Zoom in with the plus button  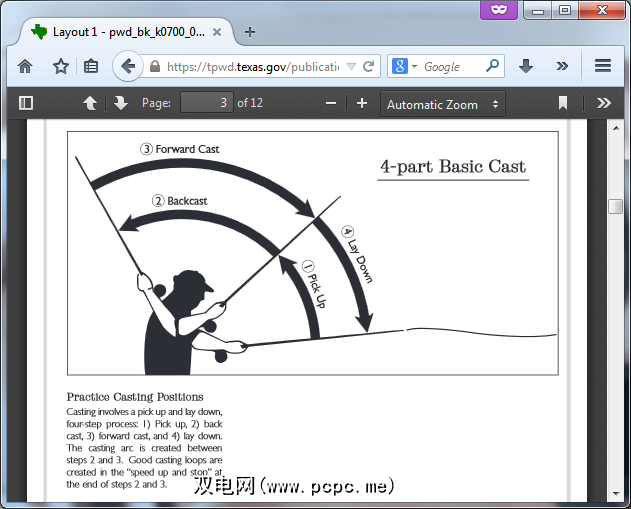pyautogui.click(x=361, y=103)
